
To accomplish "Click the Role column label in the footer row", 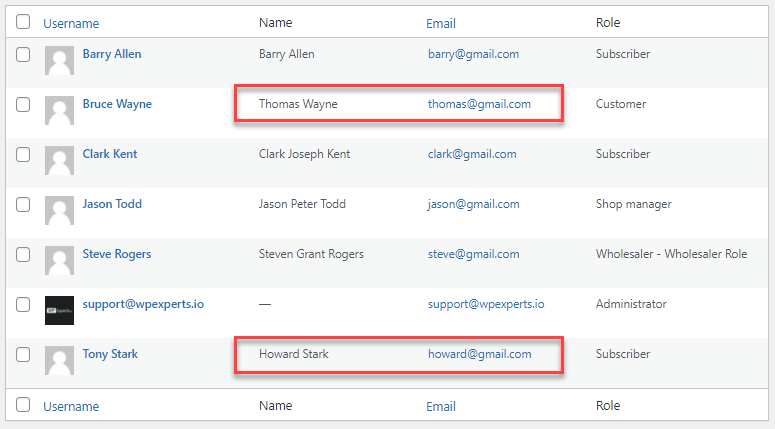I will [x=608, y=406].
